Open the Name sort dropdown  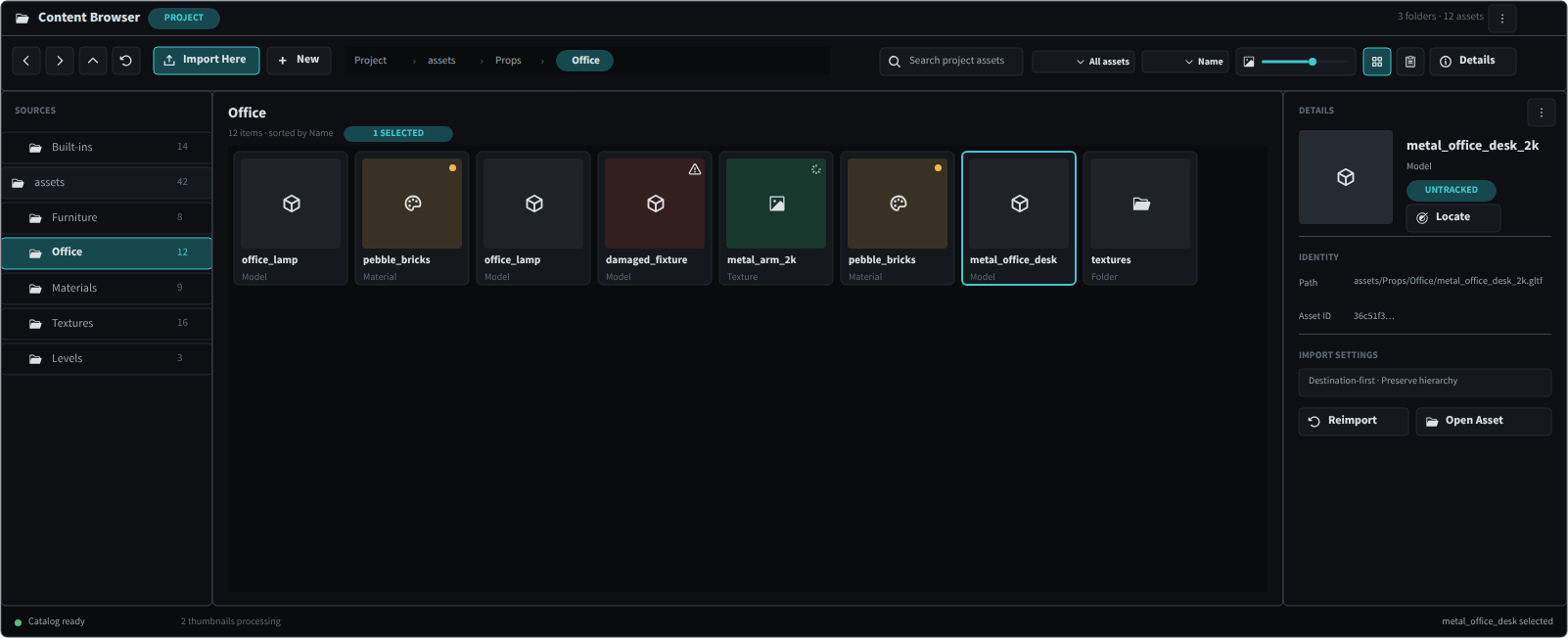point(1185,62)
